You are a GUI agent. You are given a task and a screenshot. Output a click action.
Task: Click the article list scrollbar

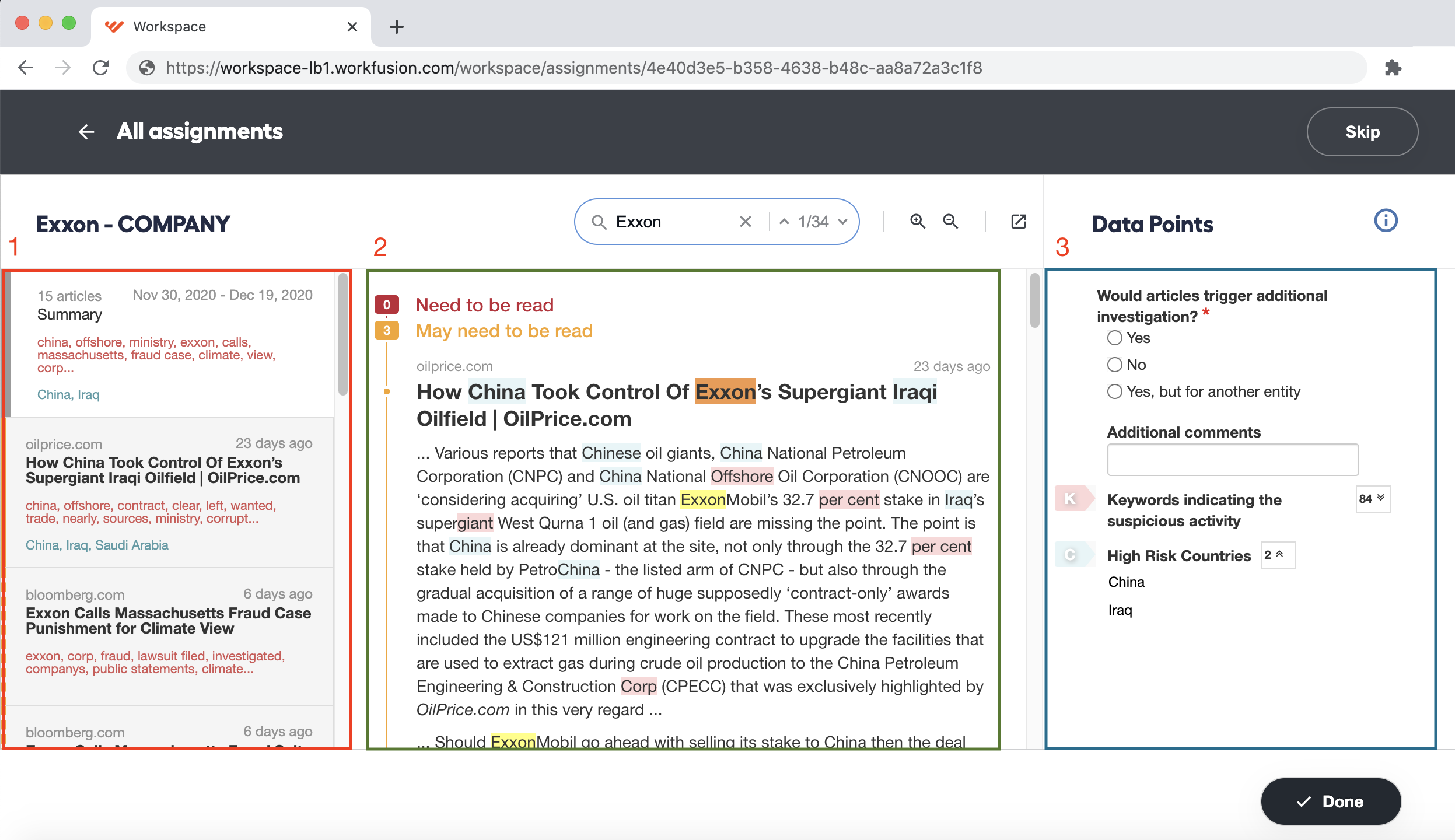(x=342, y=334)
